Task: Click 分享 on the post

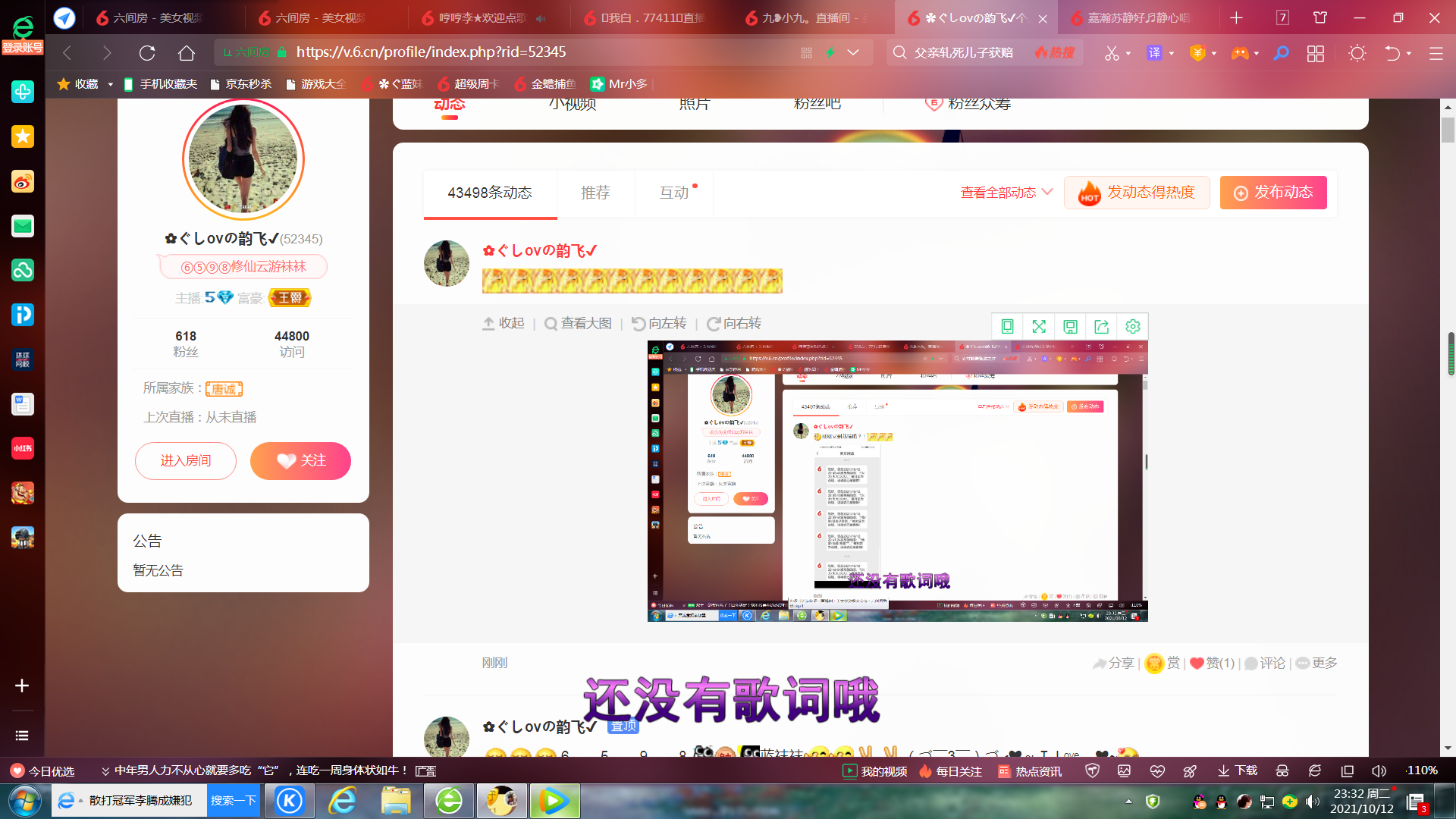Action: pos(1113,664)
